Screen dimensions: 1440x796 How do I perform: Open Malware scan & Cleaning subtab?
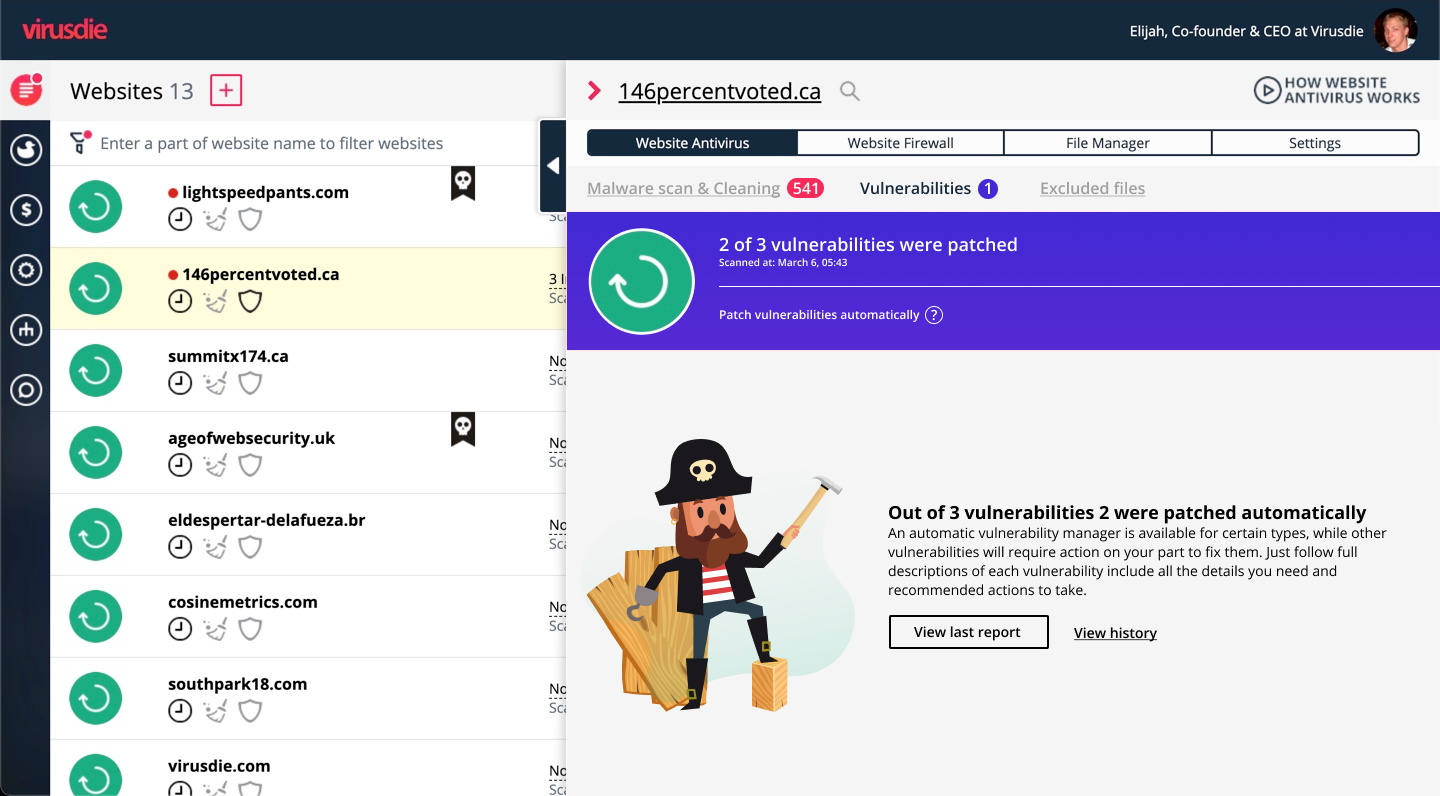pyautogui.click(x=684, y=188)
